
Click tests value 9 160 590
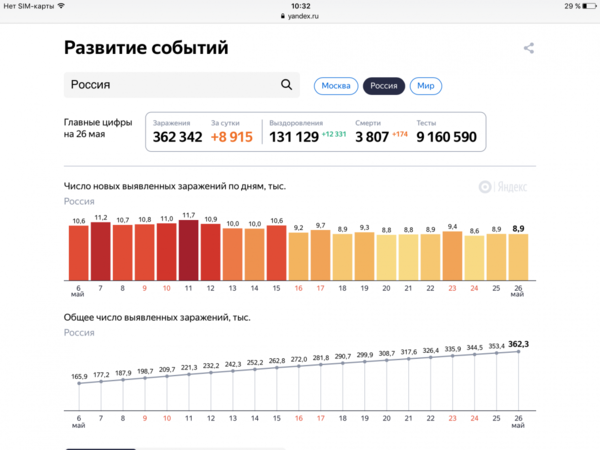tap(446, 137)
